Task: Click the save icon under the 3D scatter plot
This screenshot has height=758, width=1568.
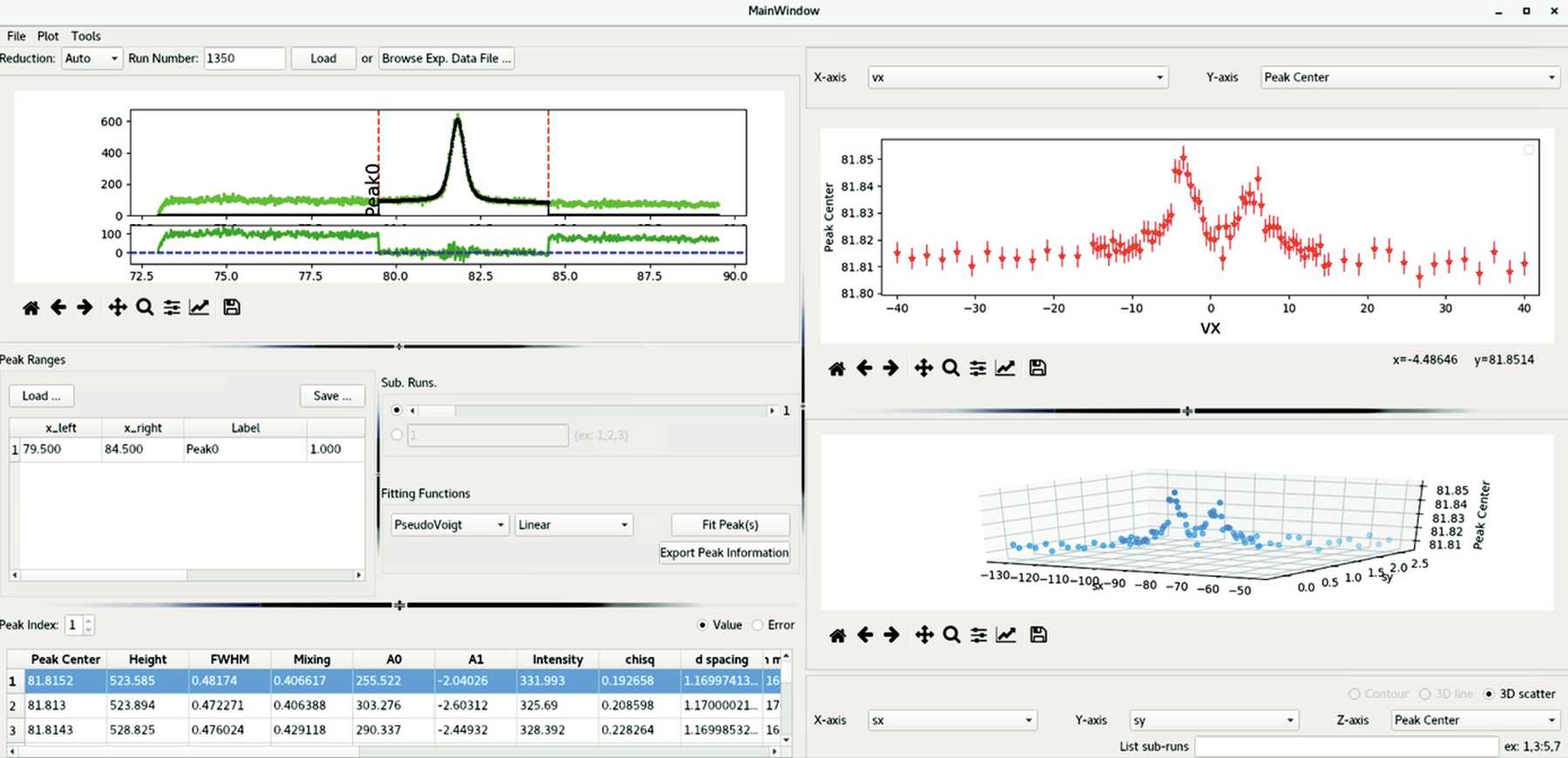Action: coord(1038,635)
